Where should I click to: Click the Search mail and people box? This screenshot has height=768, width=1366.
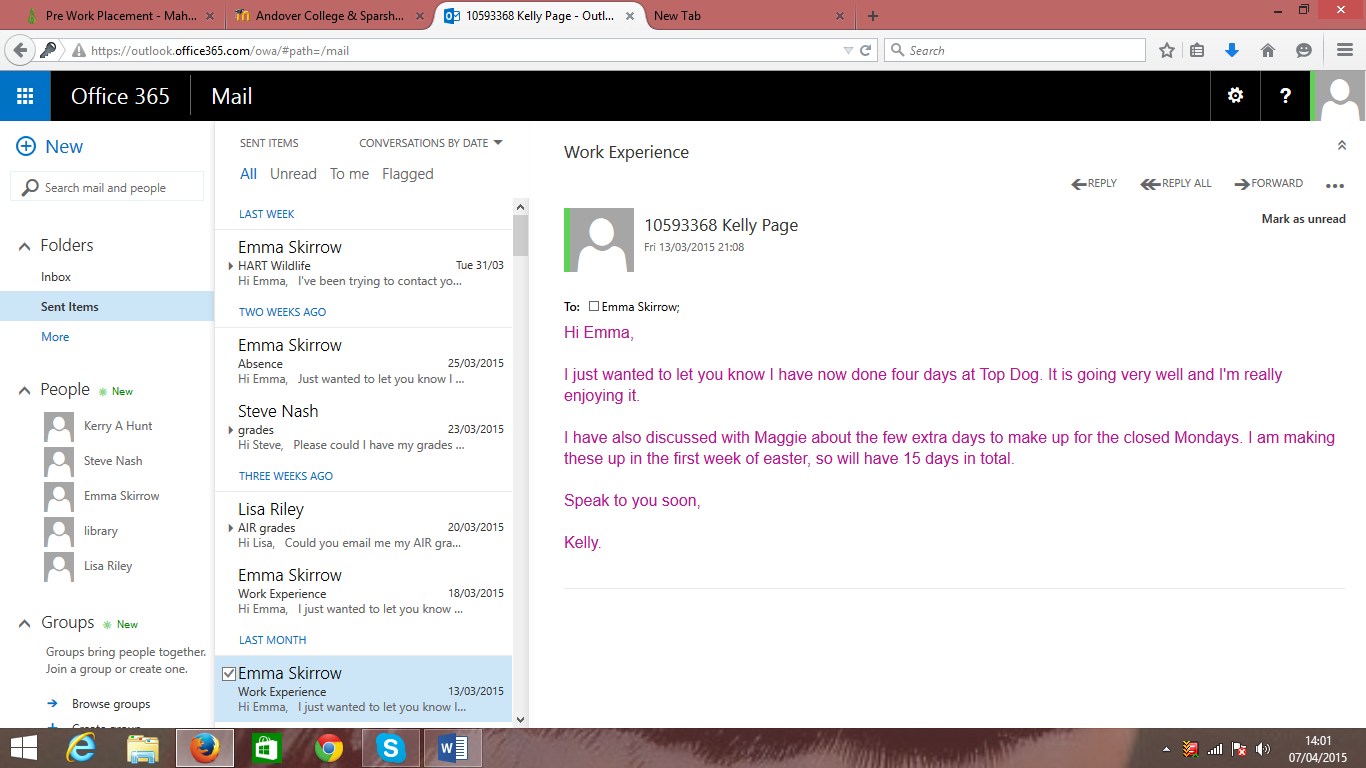coord(107,187)
